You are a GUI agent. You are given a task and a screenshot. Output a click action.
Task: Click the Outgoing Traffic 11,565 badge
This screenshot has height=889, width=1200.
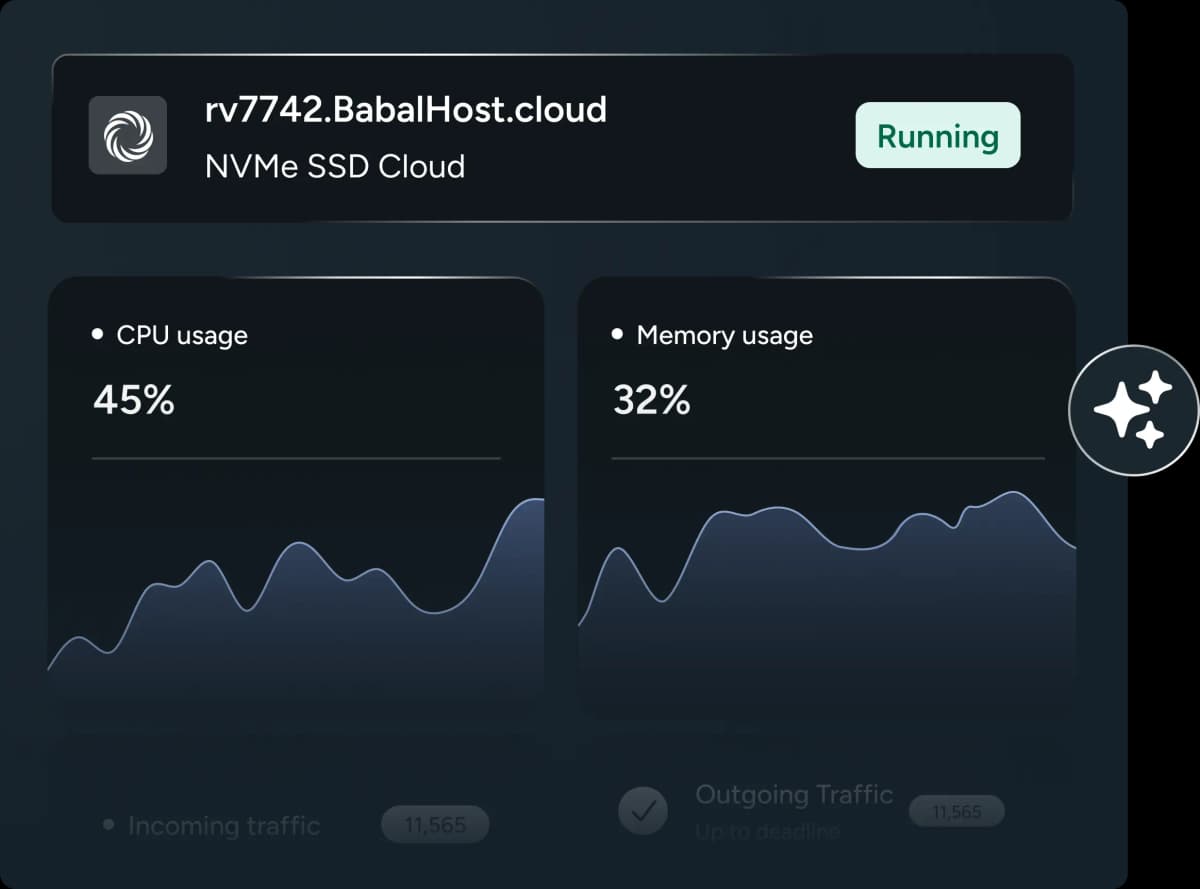click(957, 812)
